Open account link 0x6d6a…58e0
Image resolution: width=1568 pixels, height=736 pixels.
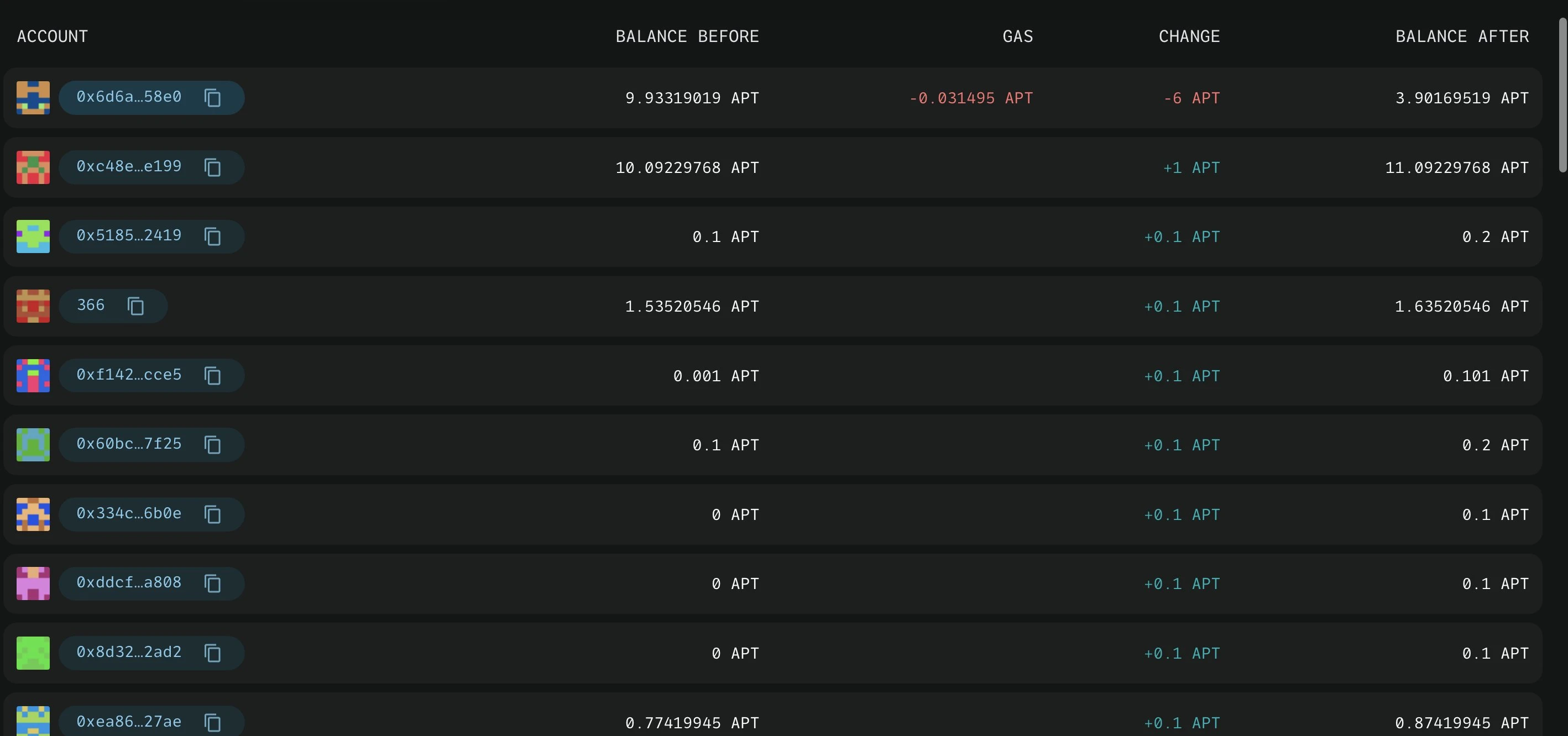click(129, 97)
